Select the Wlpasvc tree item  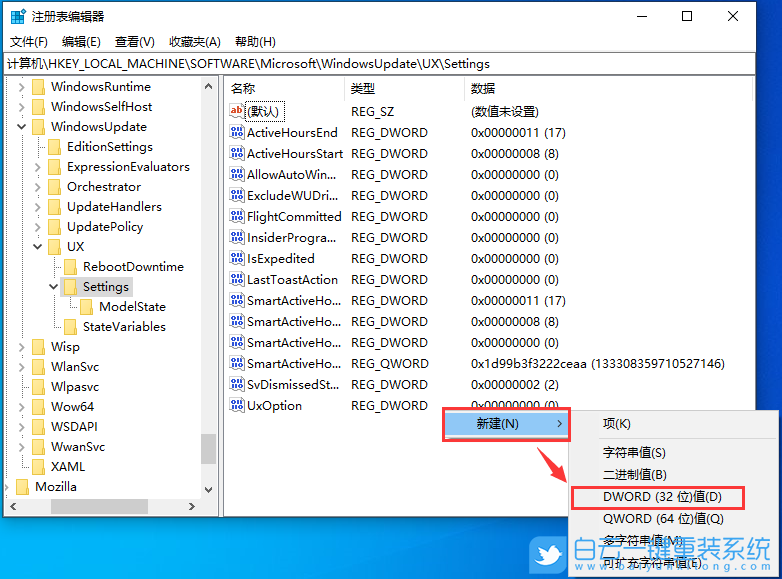pos(75,387)
